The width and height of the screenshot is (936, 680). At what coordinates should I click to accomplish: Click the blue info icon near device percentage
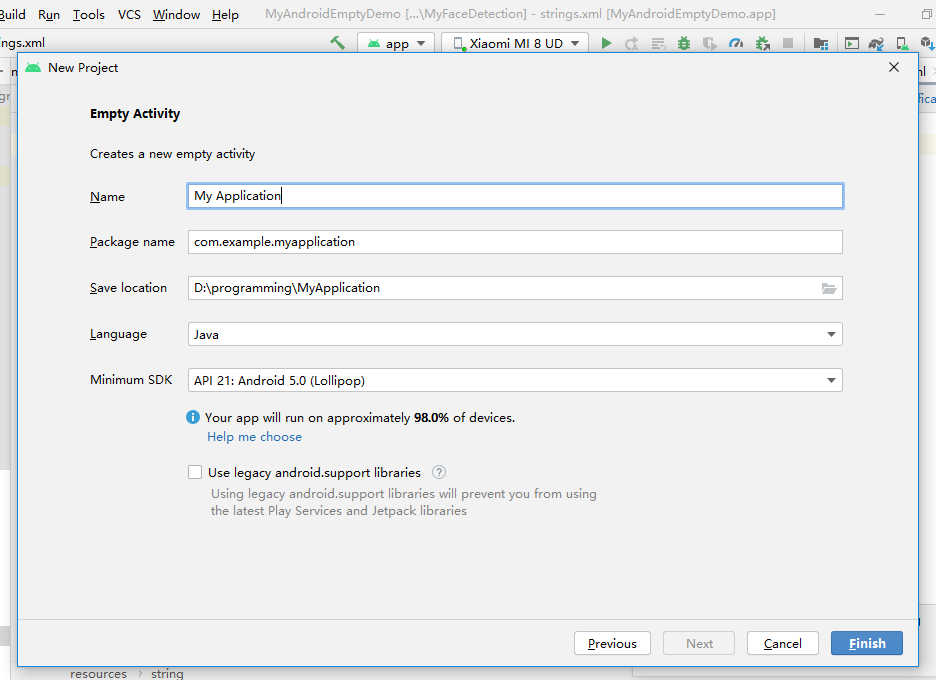(x=193, y=417)
